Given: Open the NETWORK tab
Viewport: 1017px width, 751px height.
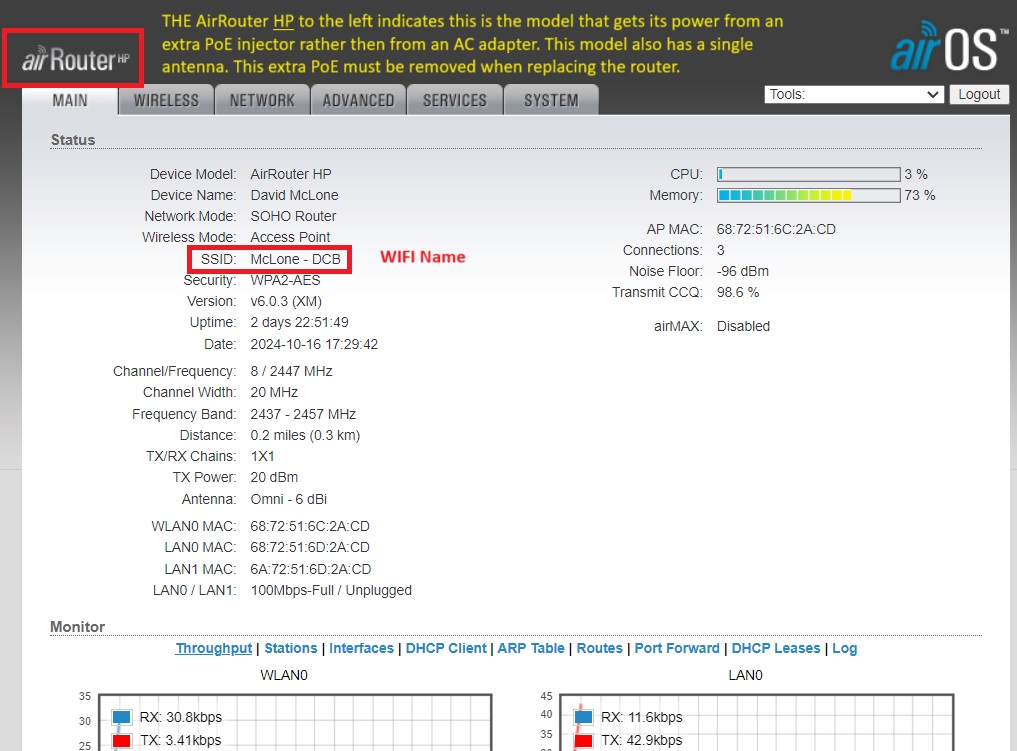Looking at the screenshot, I should (262, 100).
